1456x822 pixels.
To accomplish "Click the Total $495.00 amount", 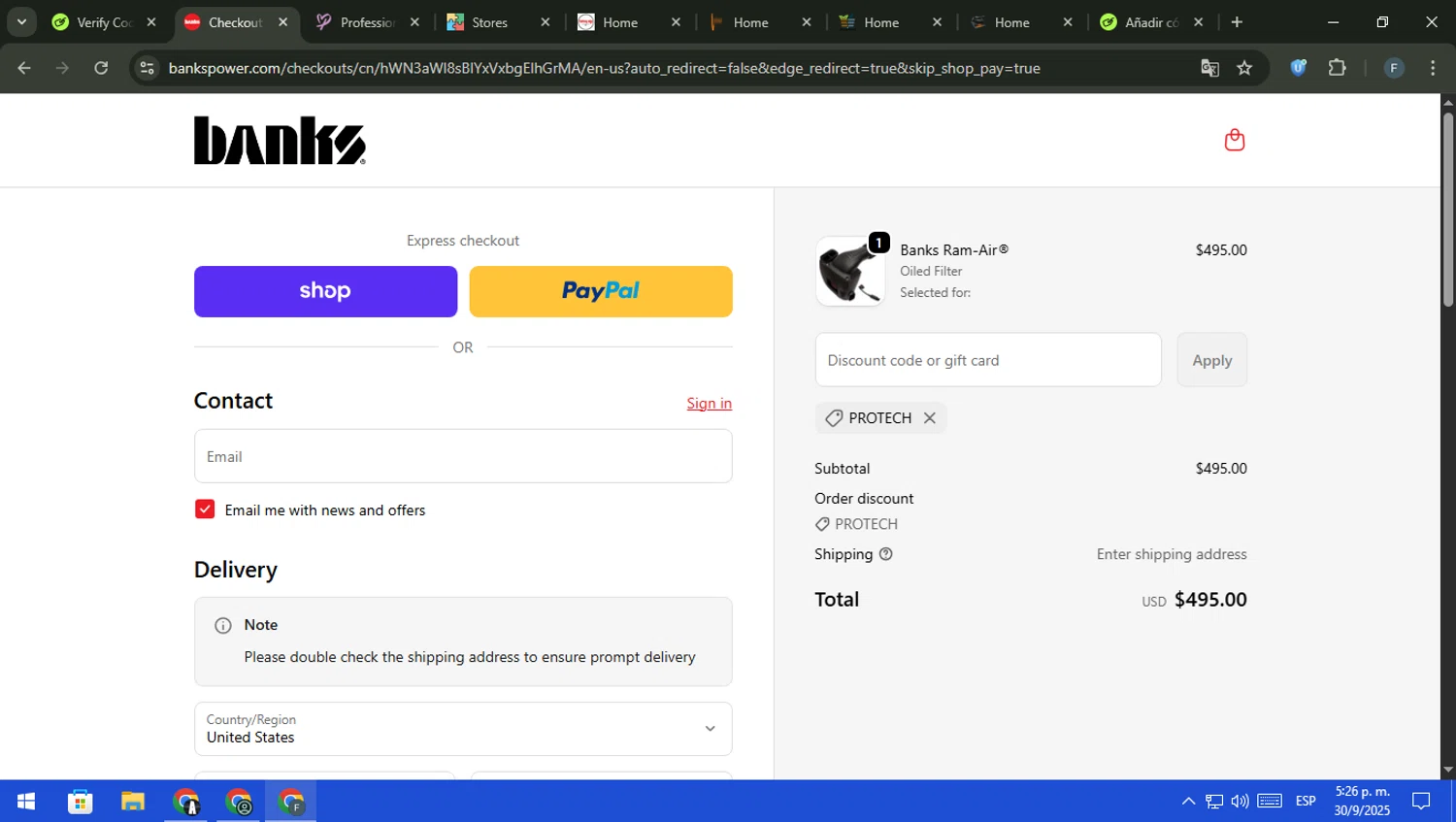I will coord(1210,600).
